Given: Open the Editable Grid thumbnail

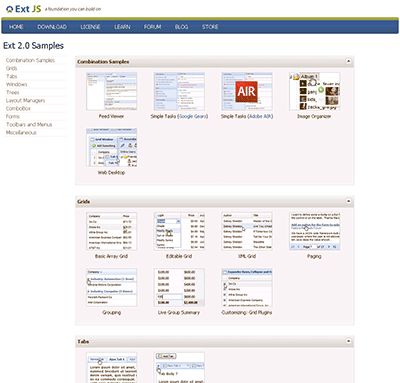Looking at the screenshot, I should (179, 231).
